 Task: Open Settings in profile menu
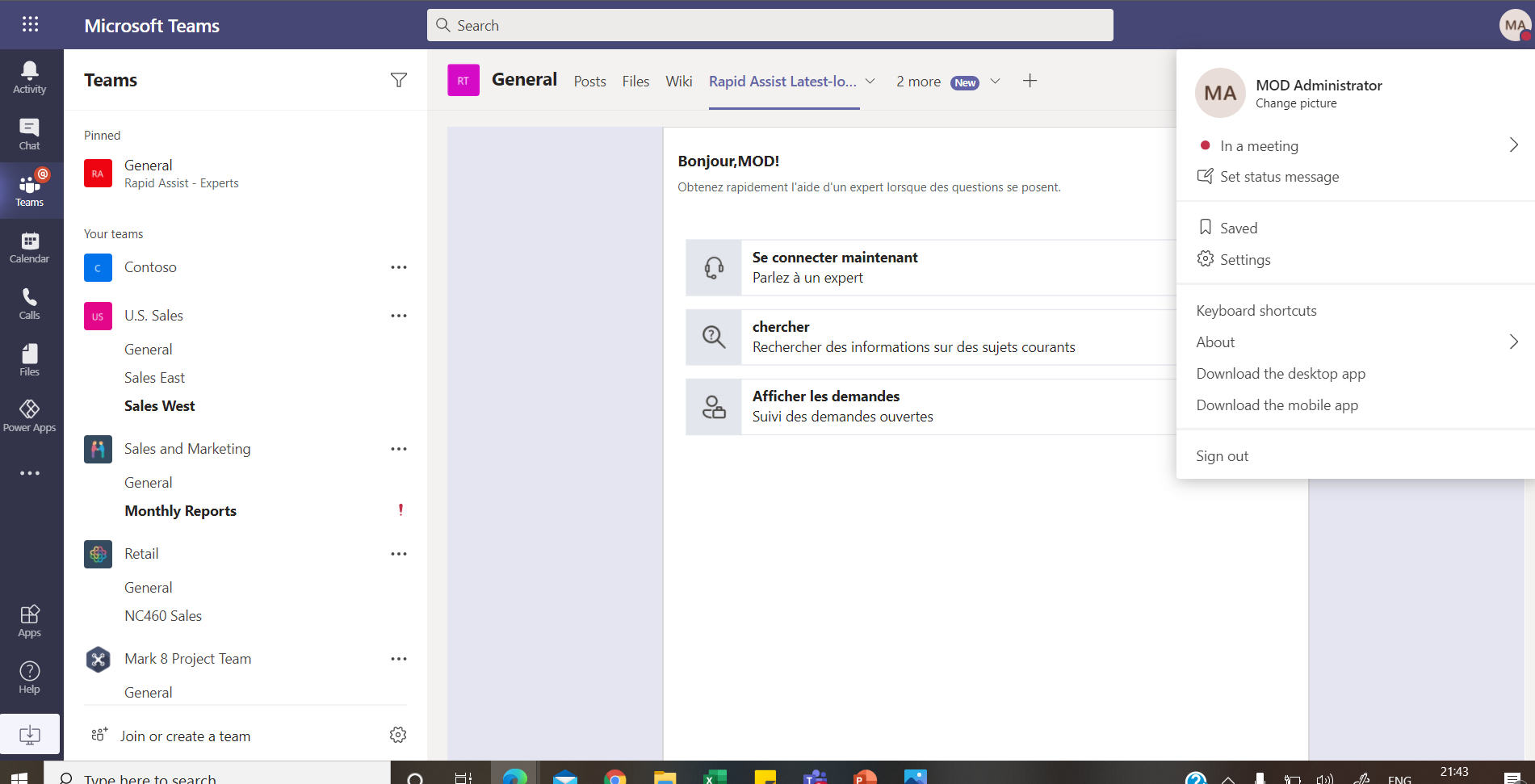(1234, 259)
